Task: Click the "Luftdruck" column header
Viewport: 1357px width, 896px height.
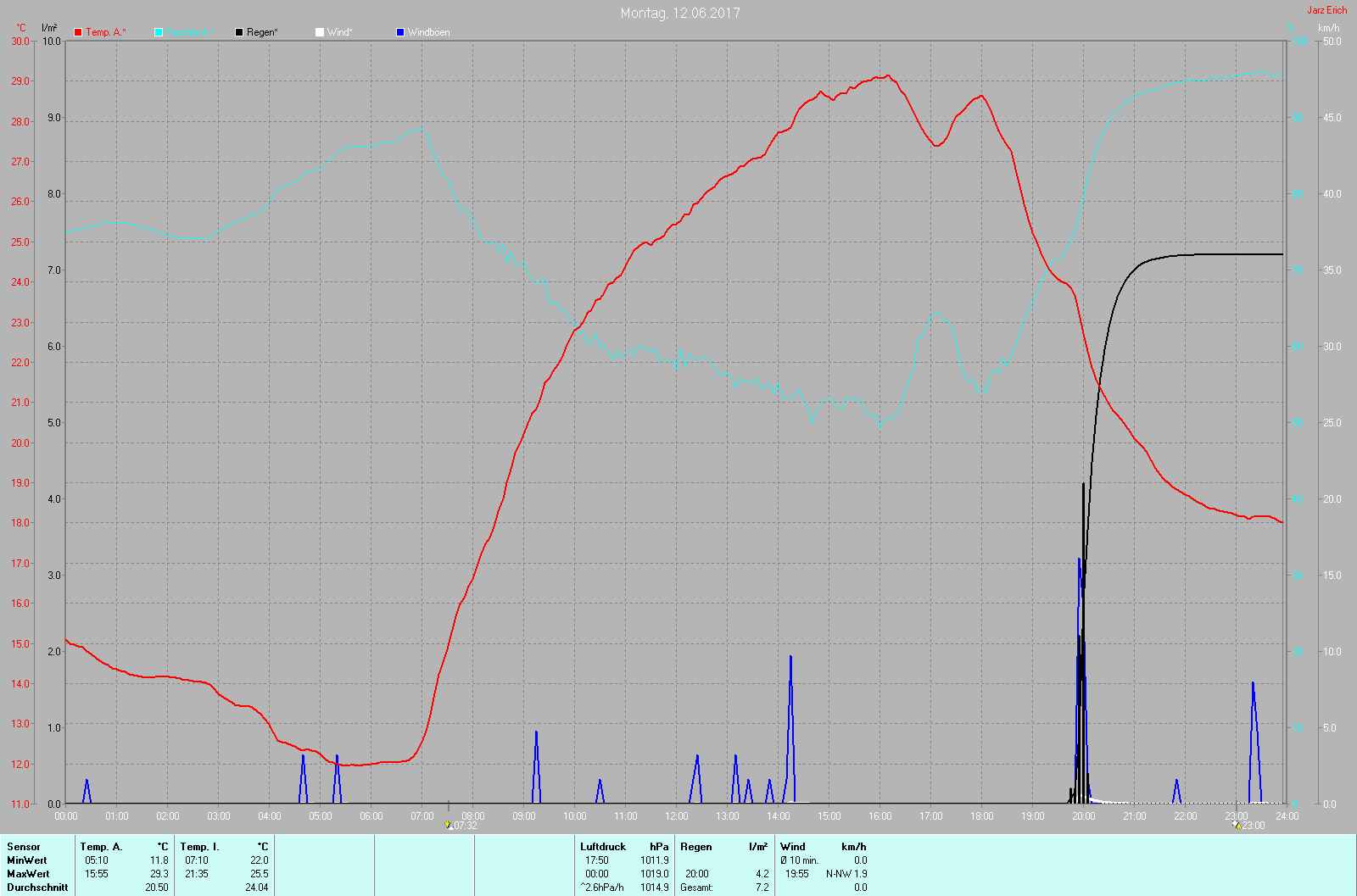Action: click(x=603, y=847)
